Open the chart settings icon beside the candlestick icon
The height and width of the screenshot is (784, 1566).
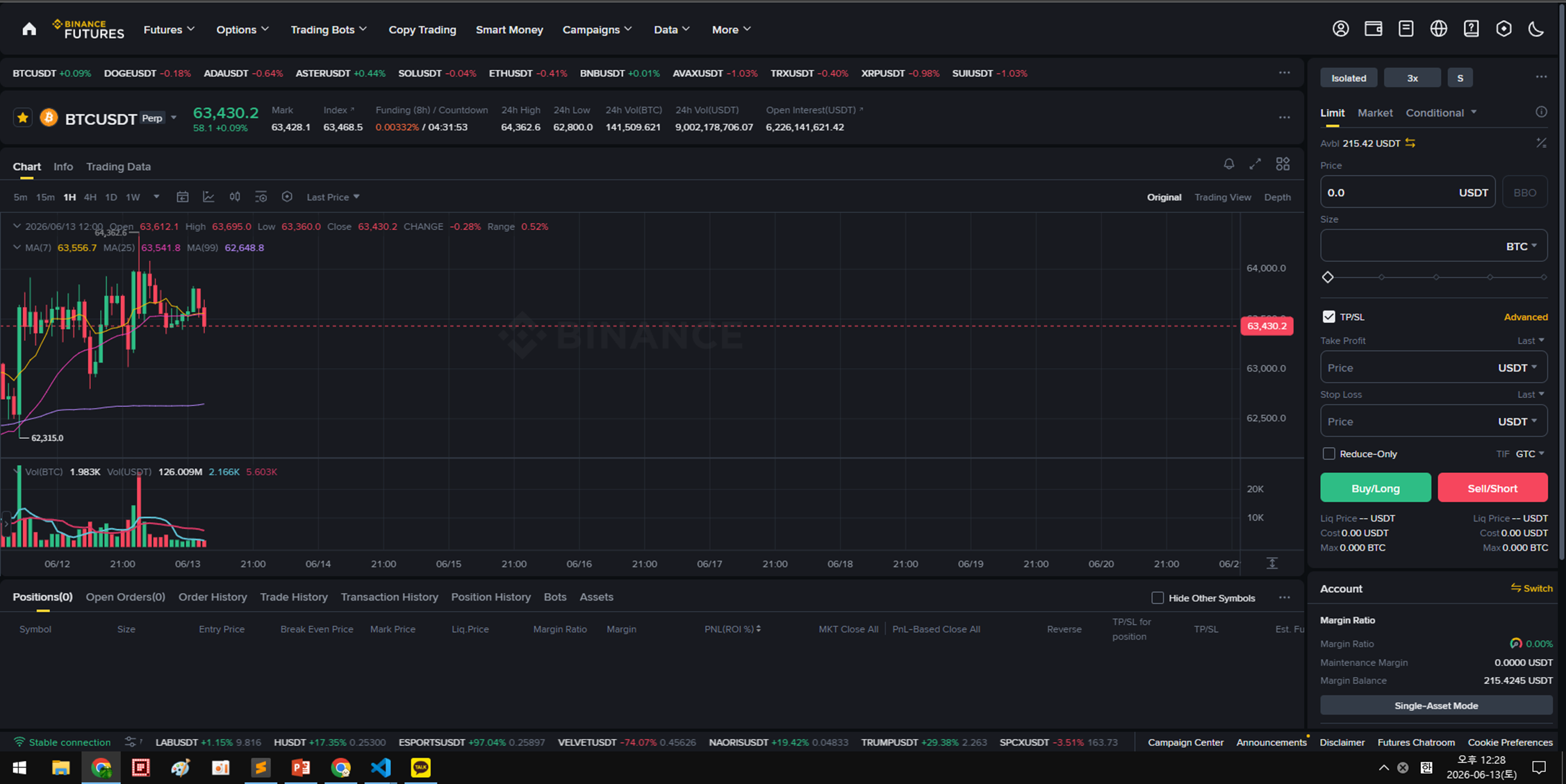(261, 197)
